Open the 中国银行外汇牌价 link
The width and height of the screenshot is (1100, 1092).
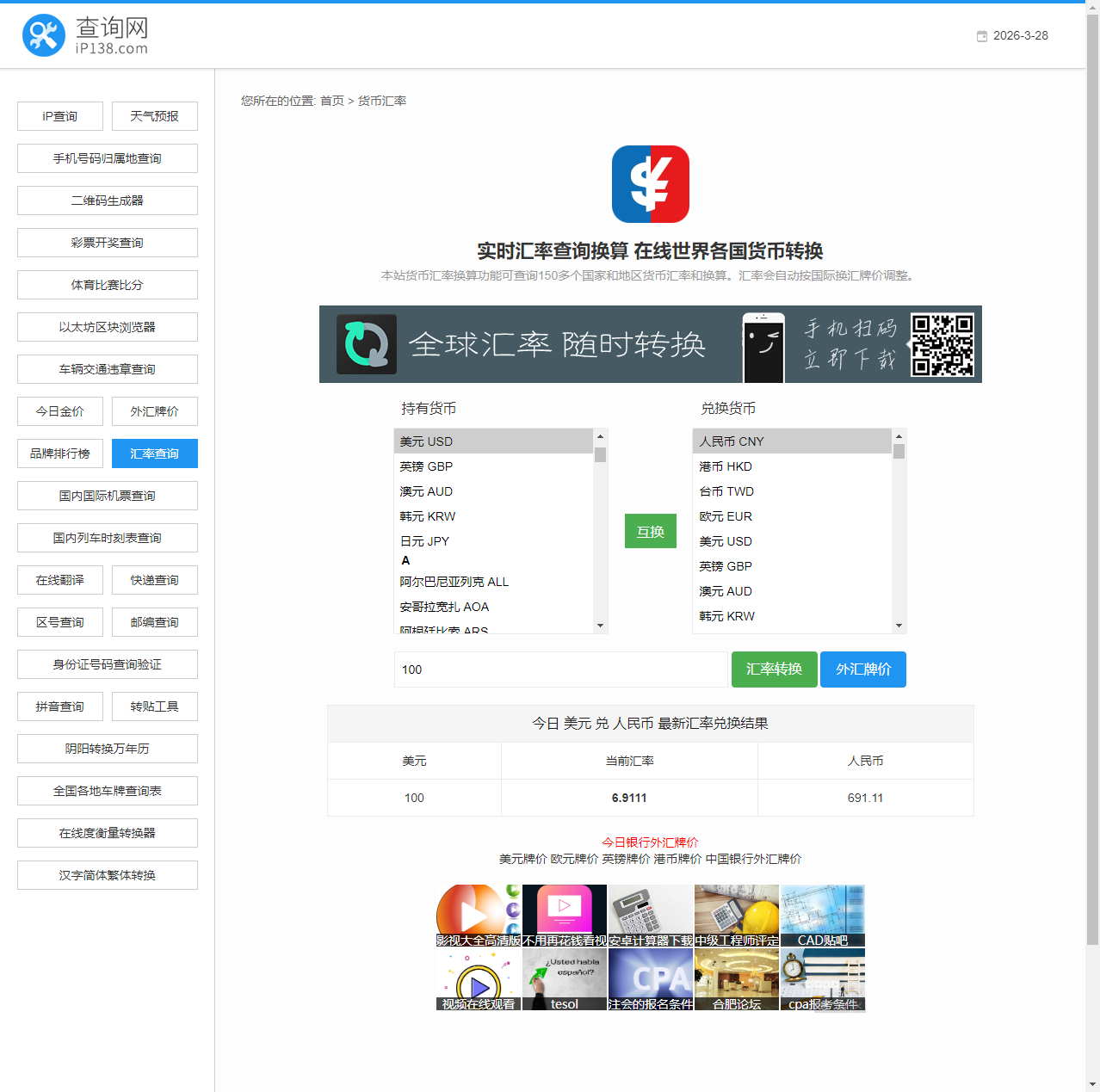pyautogui.click(x=753, y=858)
